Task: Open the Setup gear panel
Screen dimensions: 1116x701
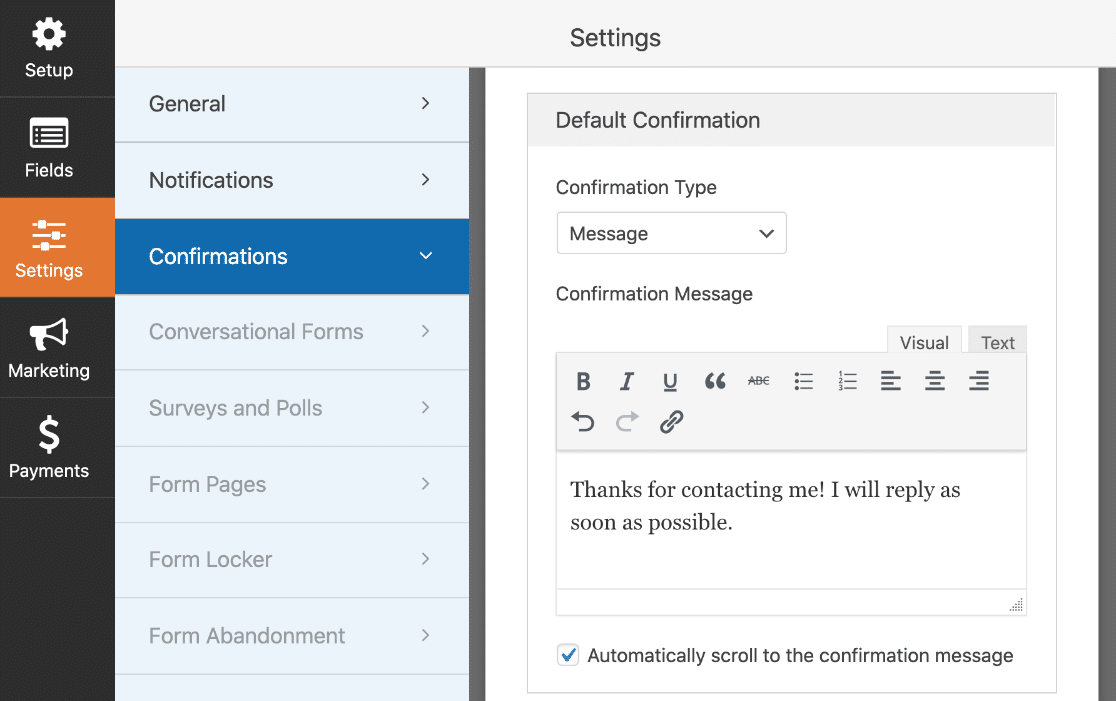Action: tap(49, 48)
